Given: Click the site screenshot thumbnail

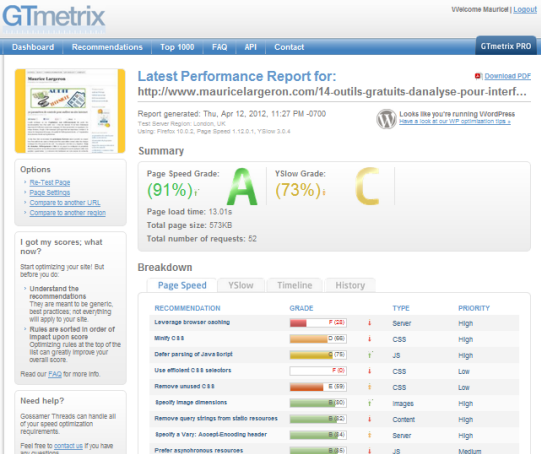Looking at the screenshot, I should pyautogui.click(x=70, y=111).
